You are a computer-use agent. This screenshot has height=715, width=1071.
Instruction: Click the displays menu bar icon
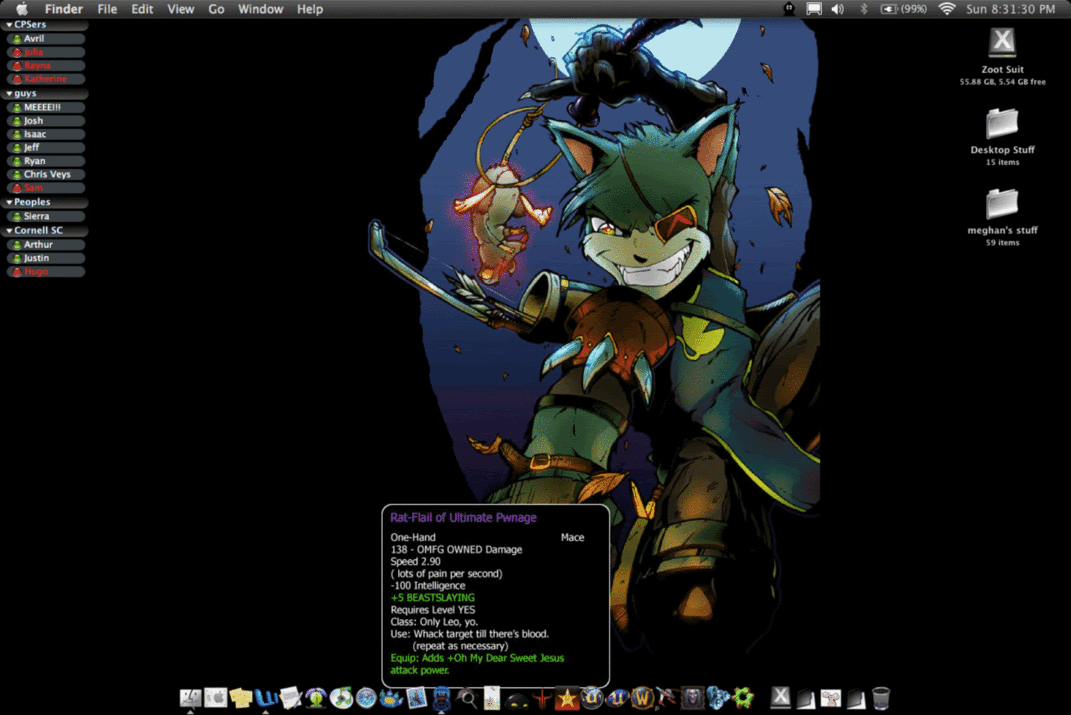coord(813,9)
